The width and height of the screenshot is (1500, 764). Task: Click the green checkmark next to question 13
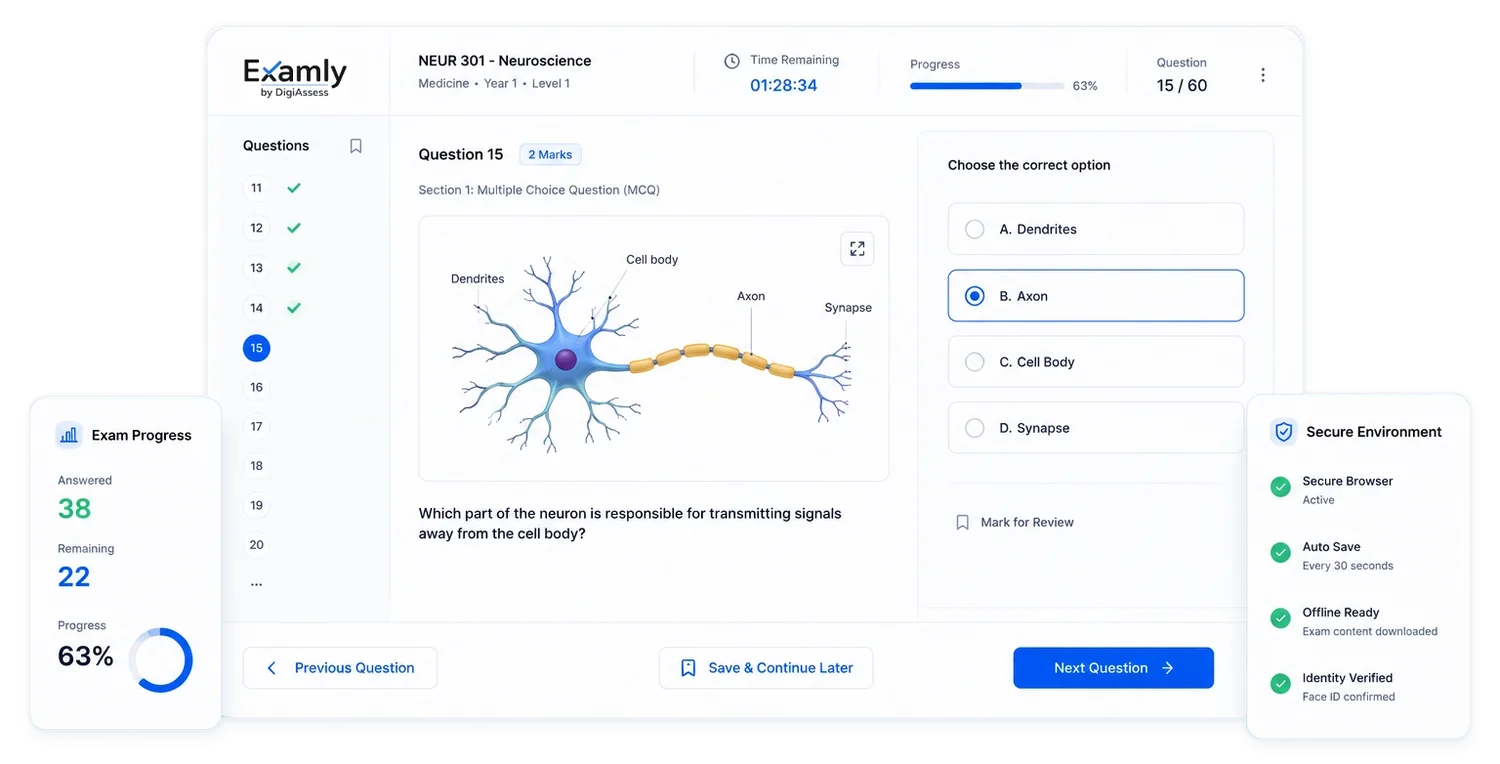[x=294, y=268]
